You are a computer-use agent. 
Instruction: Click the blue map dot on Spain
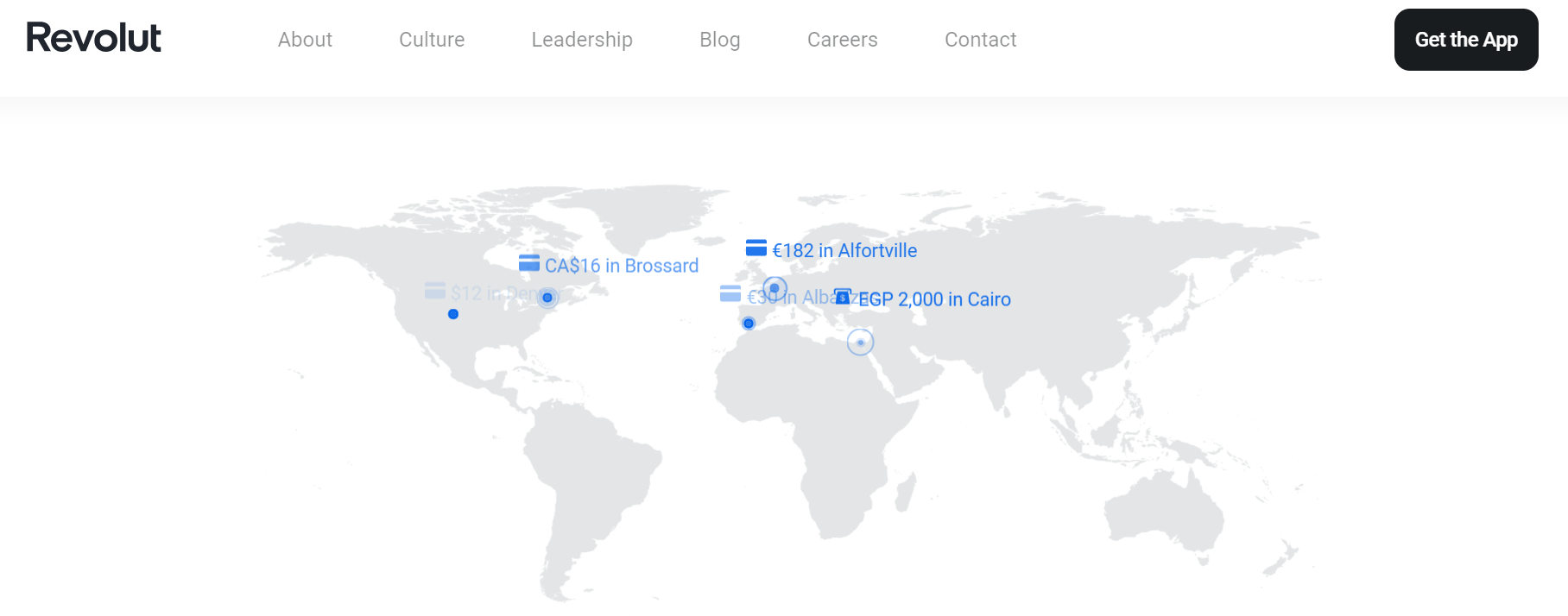click(748, 324)
